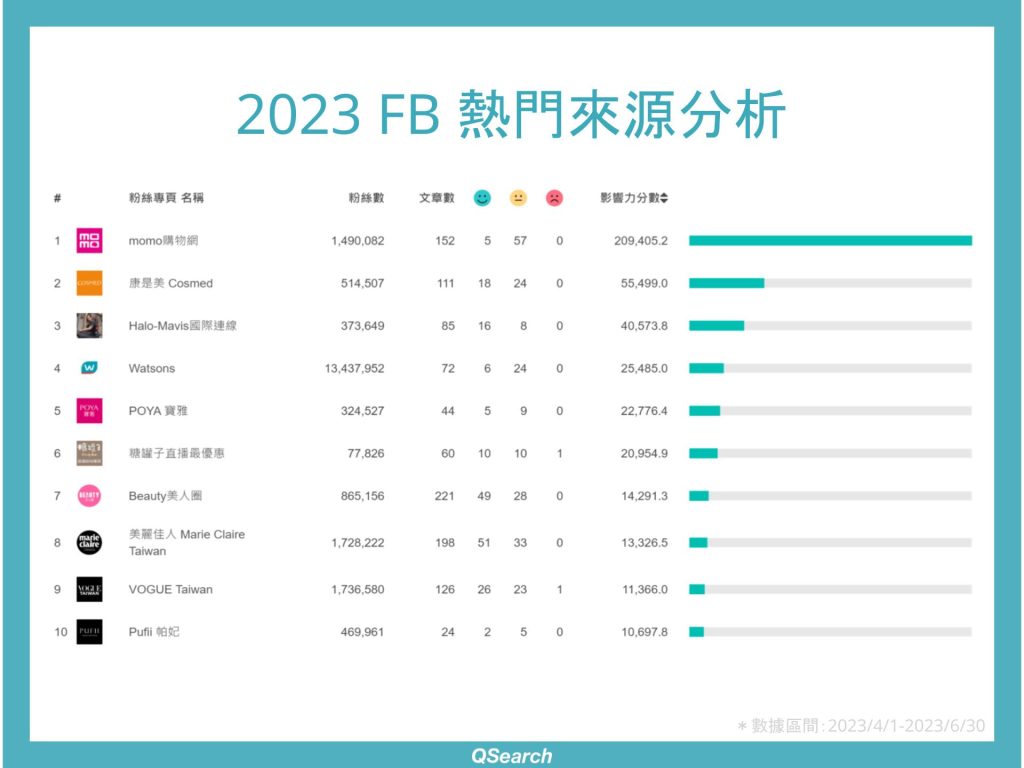Open the Halo-Mavis國際連線 page name
1024x768 pixels.
182,325
